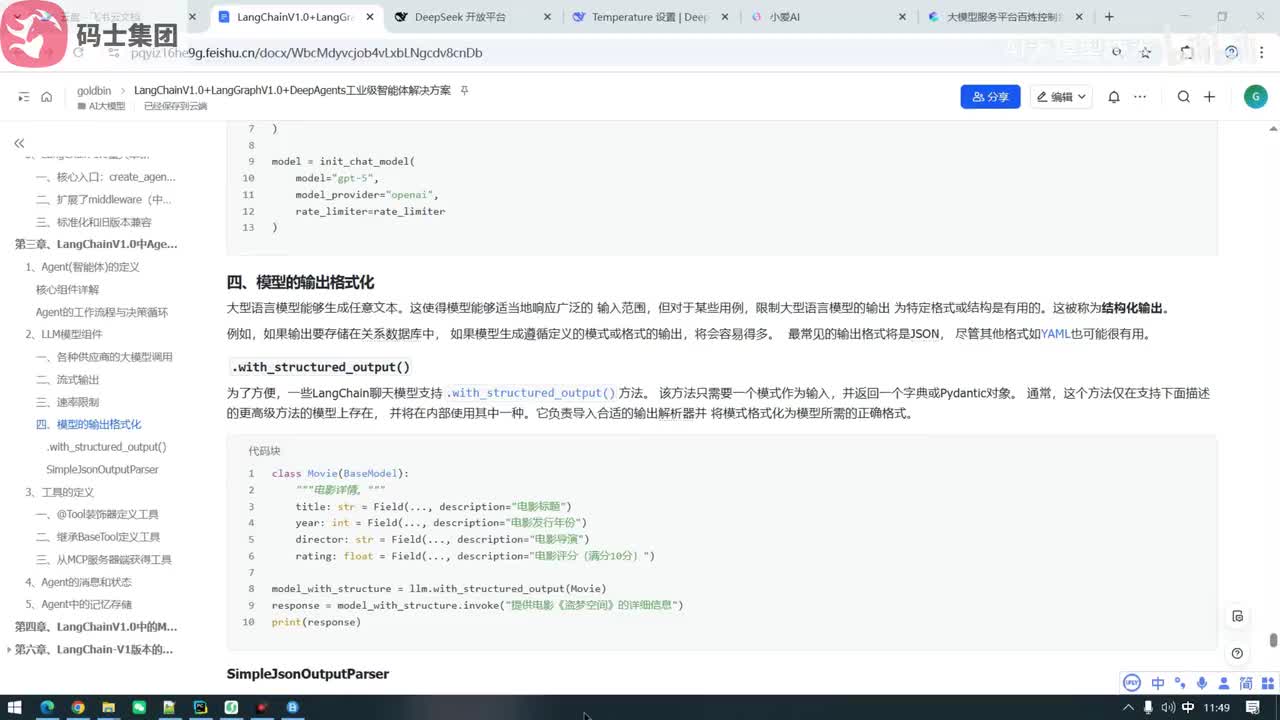This screenshot has width=1280, height=720.
Task: Open WeChat icon in the taskbar
Action: 139,707
